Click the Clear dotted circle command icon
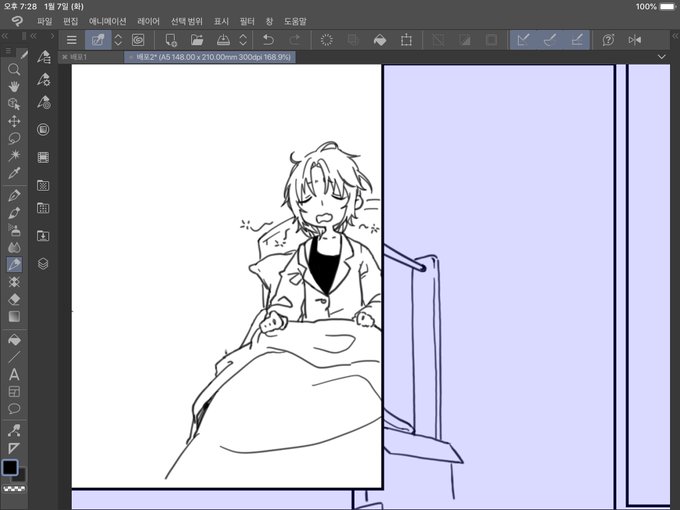This screenshot has height=510, width=680. pyautogui.click(x=327, y=40)
